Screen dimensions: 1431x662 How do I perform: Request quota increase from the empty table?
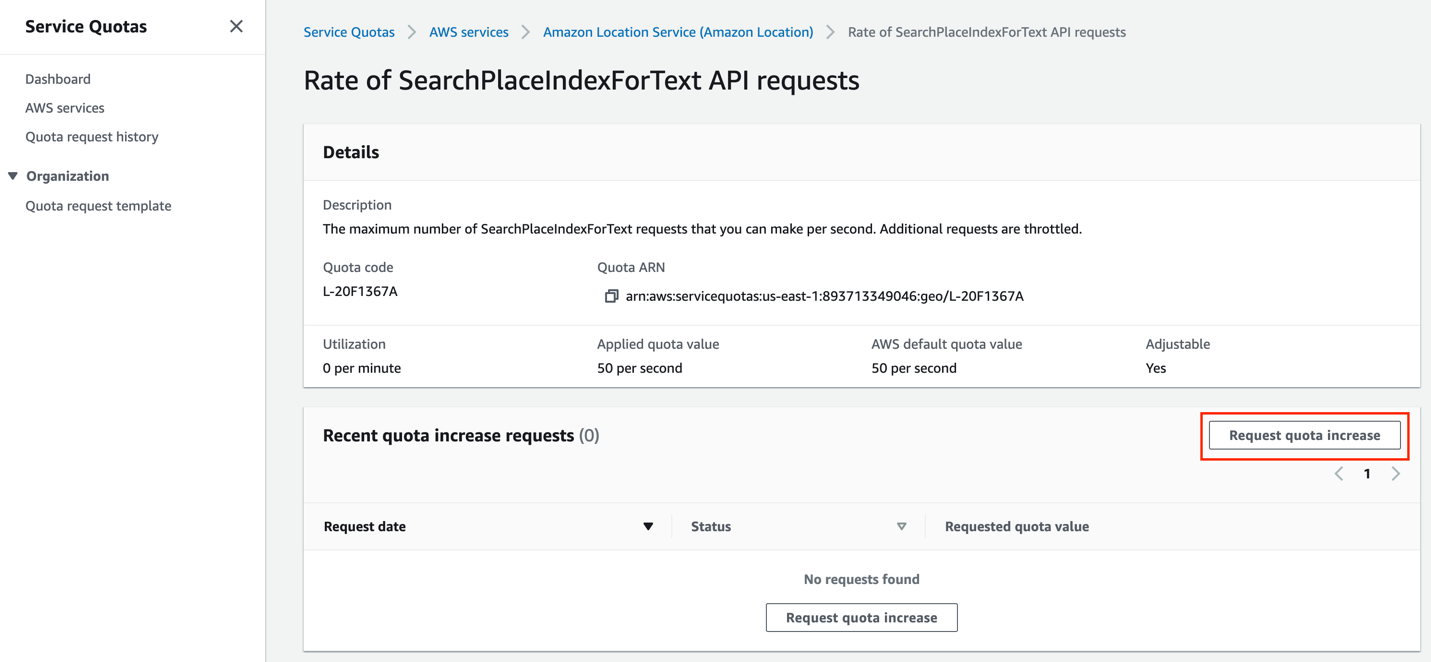861,617
